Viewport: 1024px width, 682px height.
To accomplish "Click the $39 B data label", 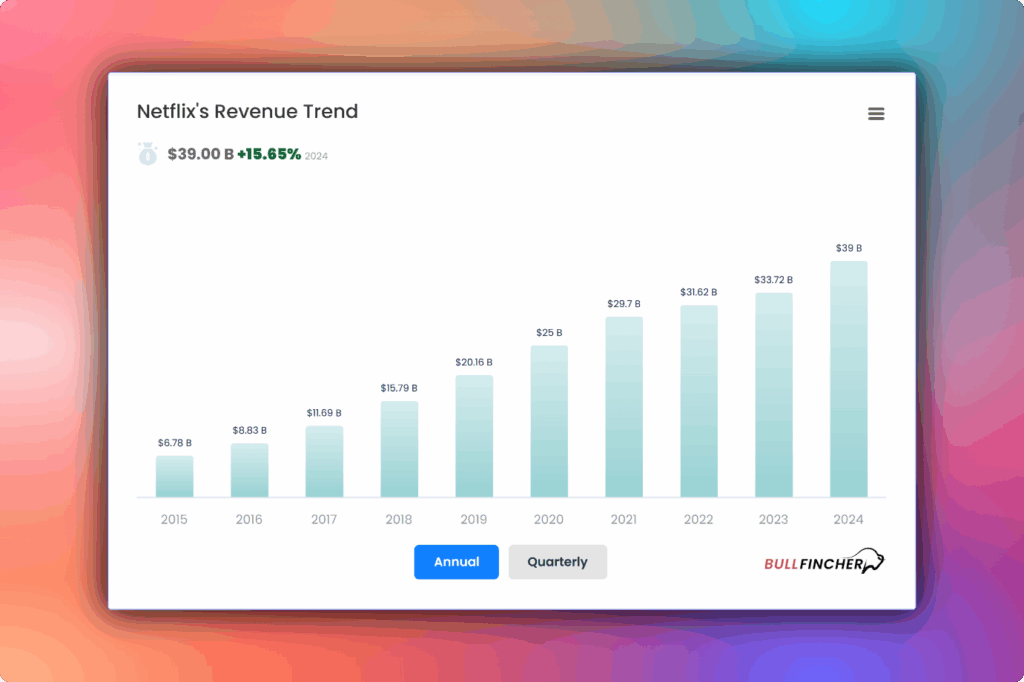I will [849, 248].
